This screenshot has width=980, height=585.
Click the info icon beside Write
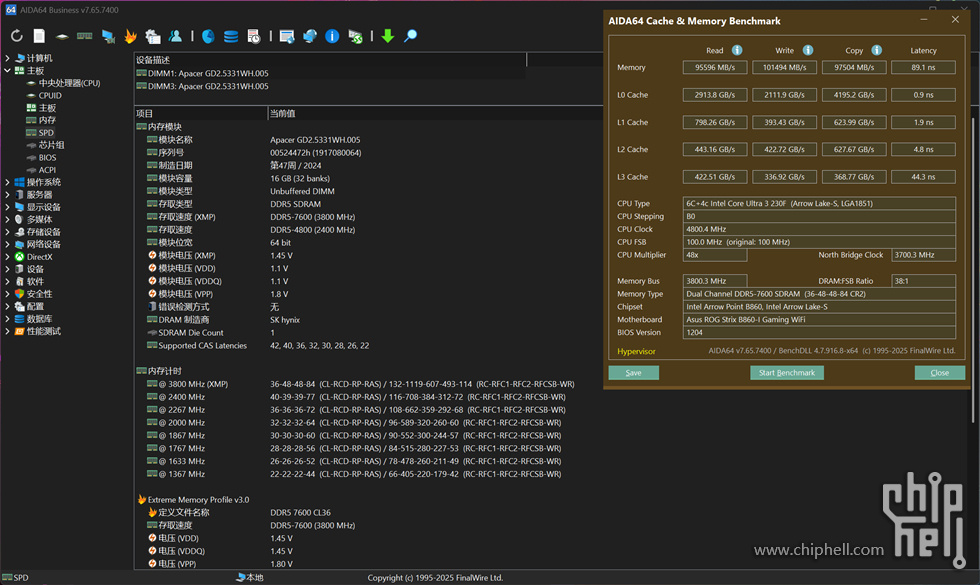pos(808,50)
